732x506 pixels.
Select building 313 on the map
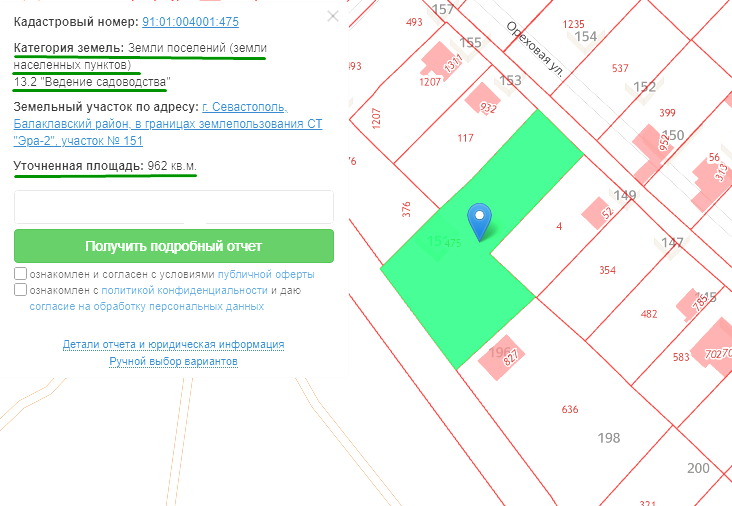711,182
